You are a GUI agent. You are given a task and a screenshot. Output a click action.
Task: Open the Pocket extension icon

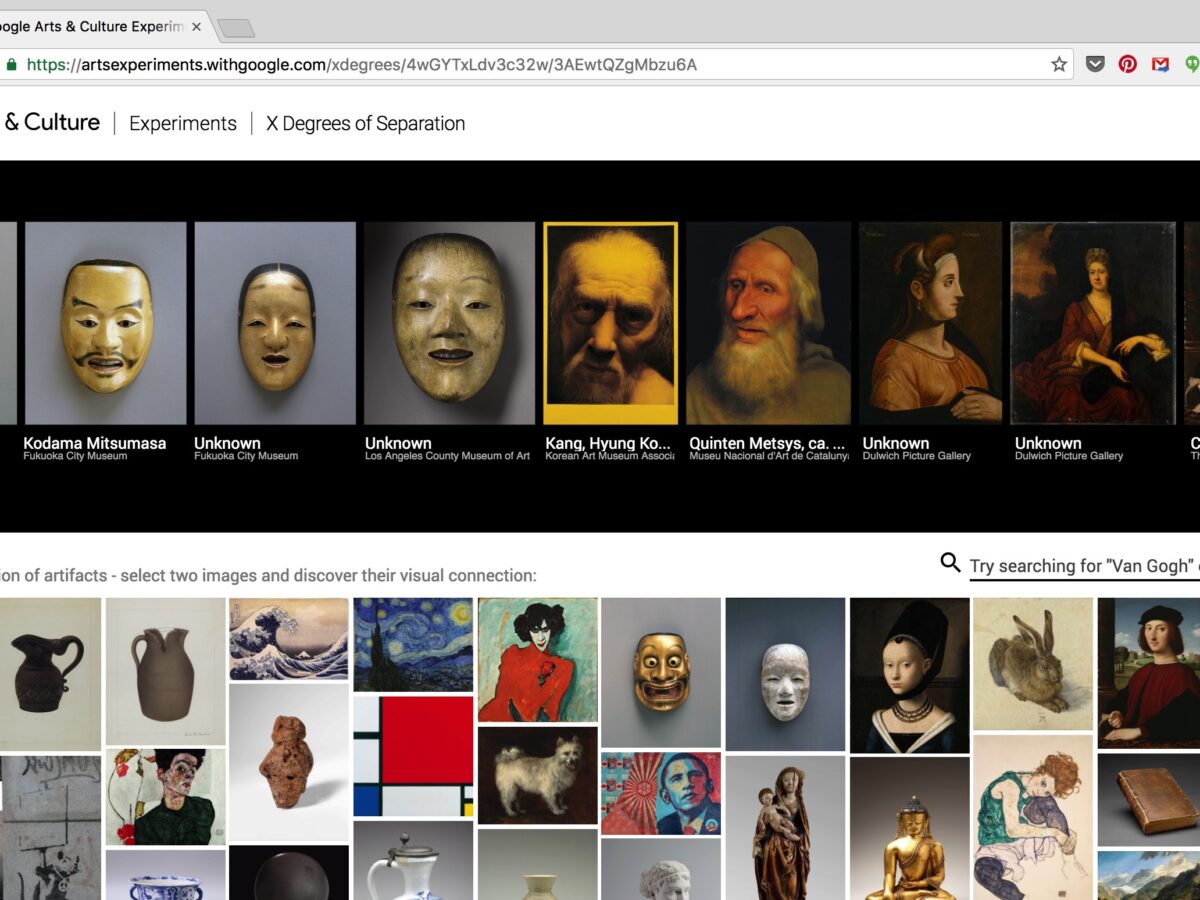point(1095,65)
